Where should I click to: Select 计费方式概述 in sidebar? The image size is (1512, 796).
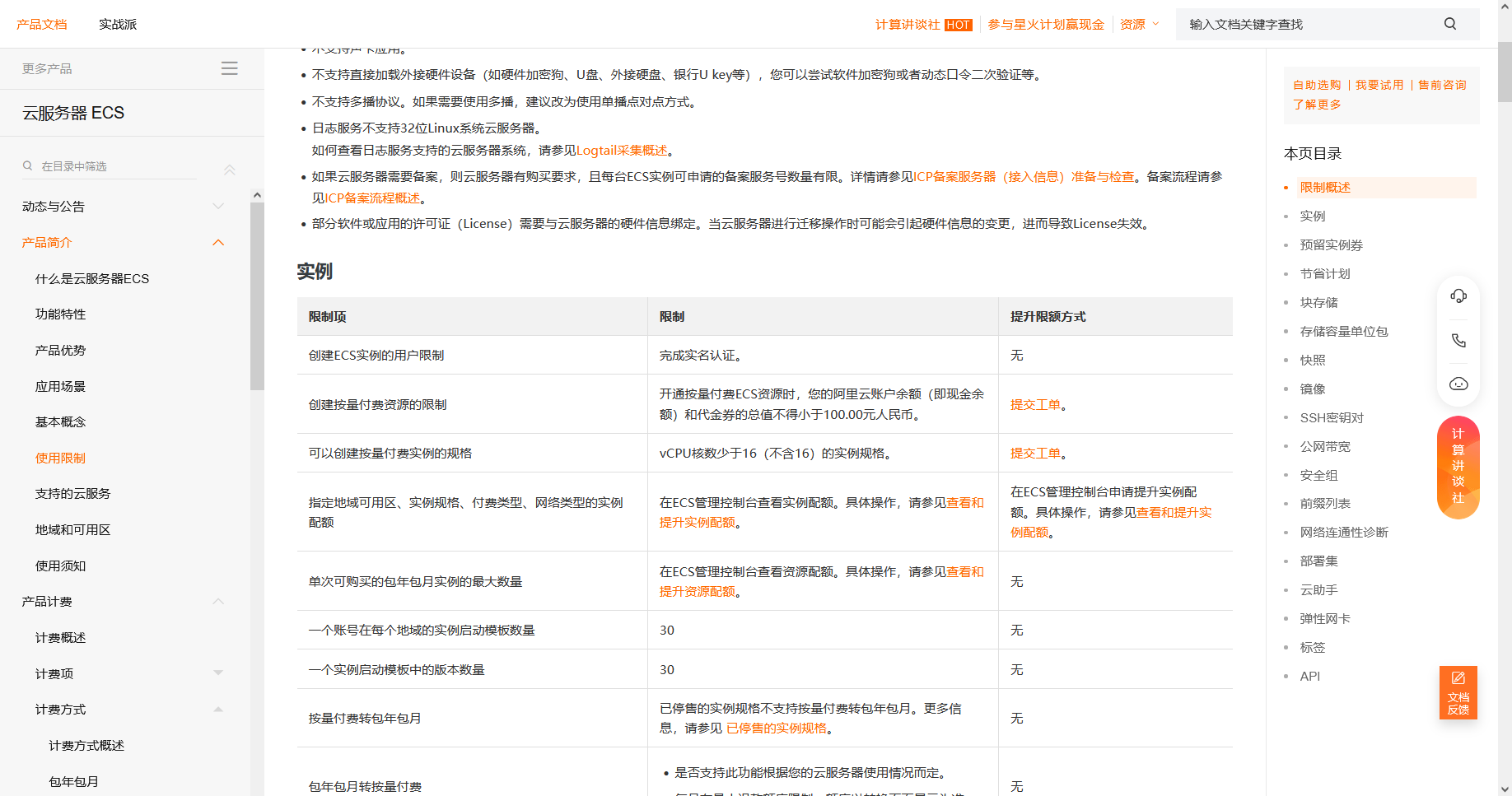coord(86,745)
